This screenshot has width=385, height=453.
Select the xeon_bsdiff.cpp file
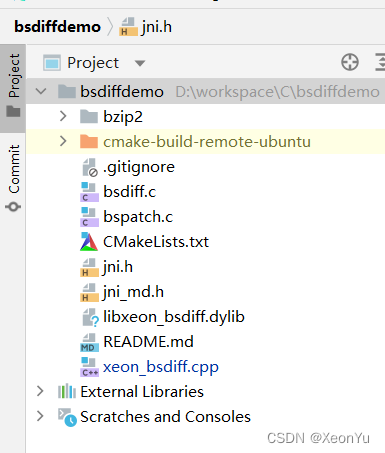tap(161, 367)
